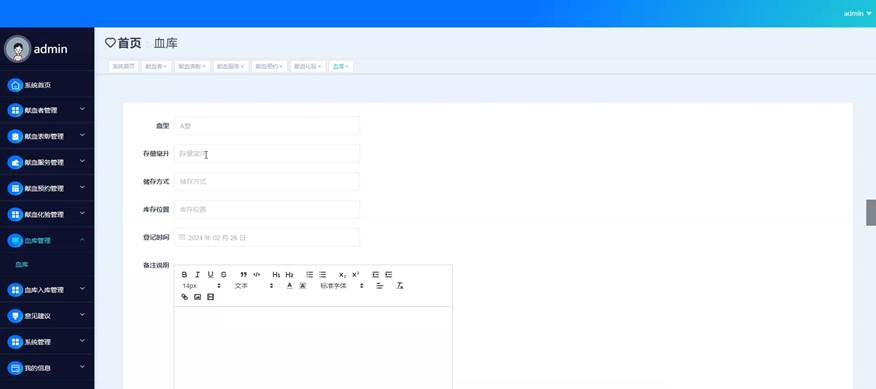
Task: Expand 献血预约管理 in the sidebar
Action: point(47,188)
